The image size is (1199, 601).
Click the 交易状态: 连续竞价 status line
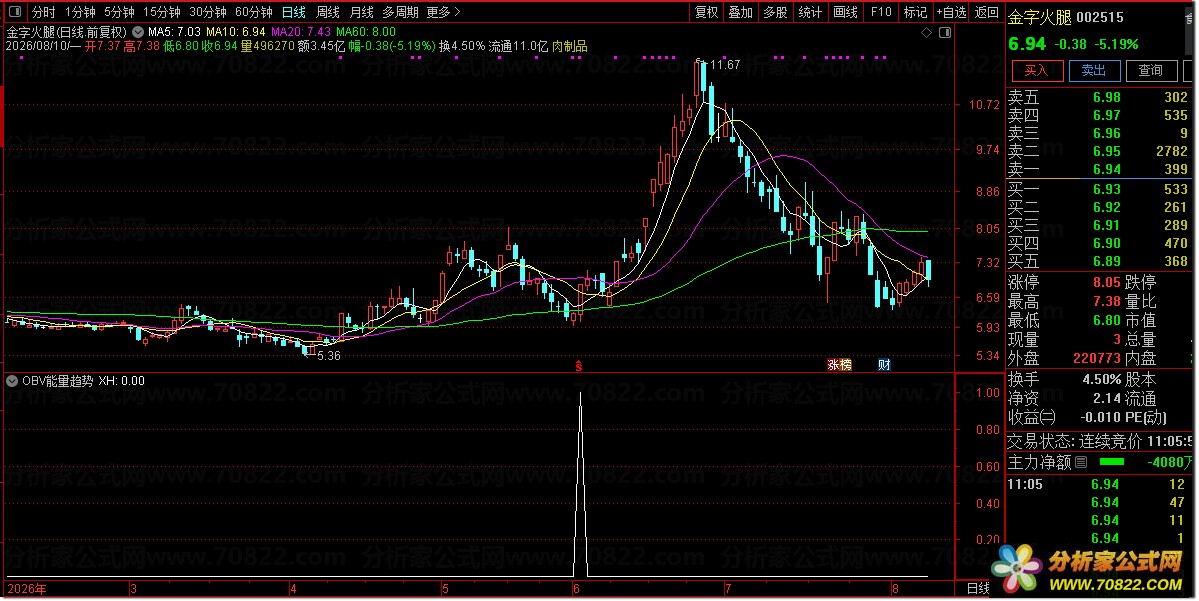click(1099, 441)
